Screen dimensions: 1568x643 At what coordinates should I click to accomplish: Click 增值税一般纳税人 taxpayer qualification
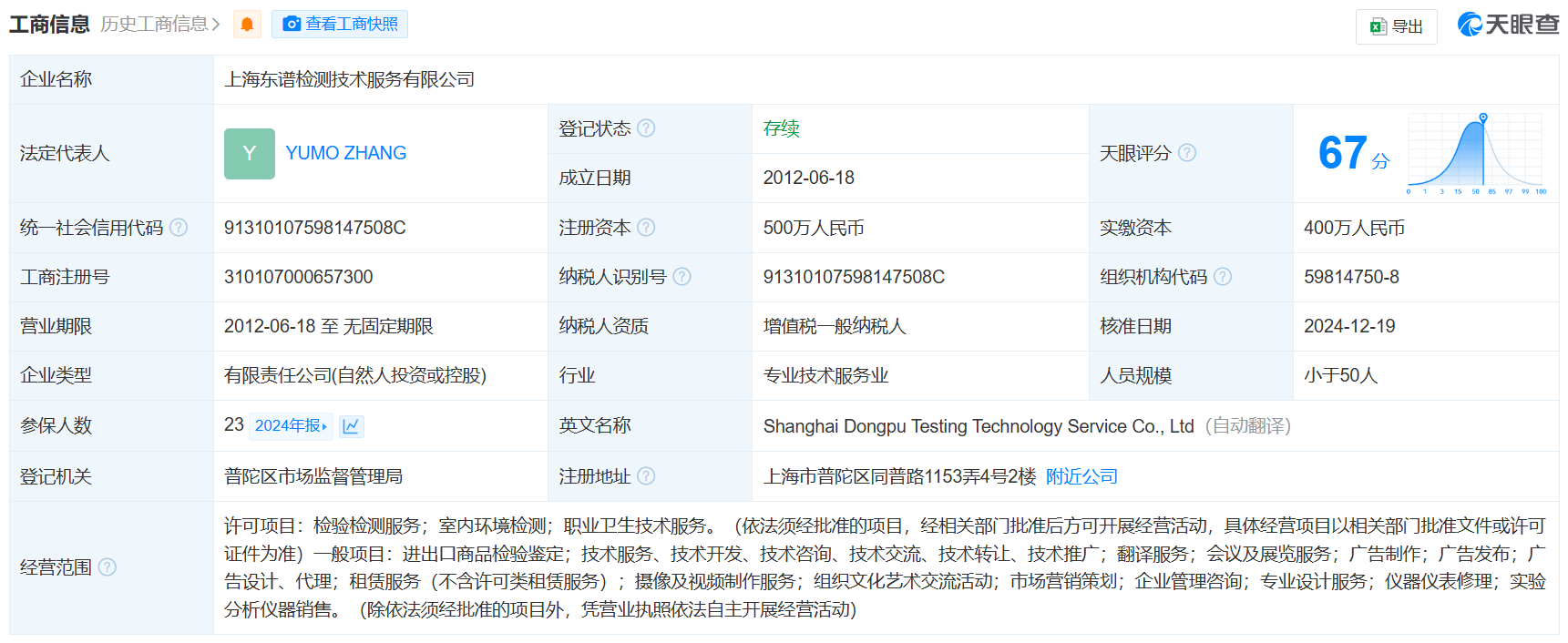coord(835,326)
